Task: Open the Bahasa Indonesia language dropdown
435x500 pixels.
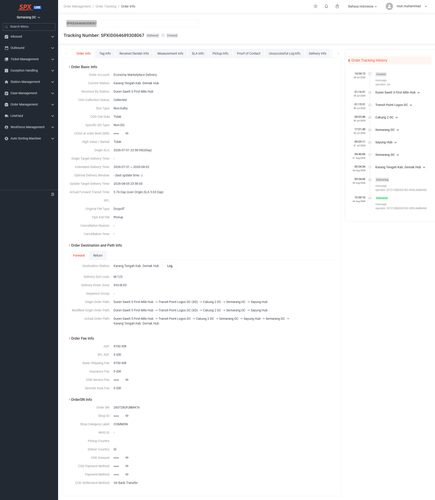Action: (362, 6)
